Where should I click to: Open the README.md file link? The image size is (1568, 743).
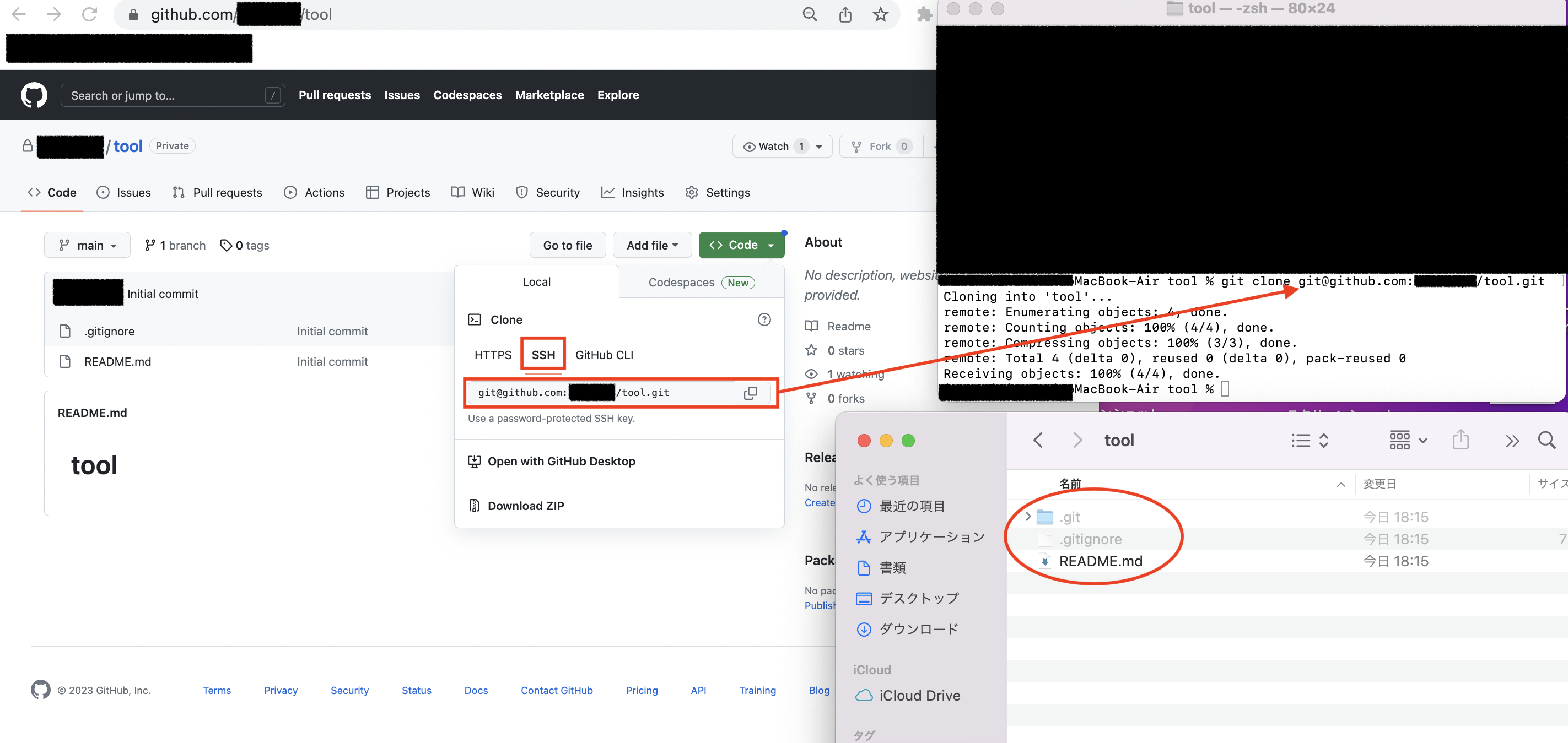point(117,361)
